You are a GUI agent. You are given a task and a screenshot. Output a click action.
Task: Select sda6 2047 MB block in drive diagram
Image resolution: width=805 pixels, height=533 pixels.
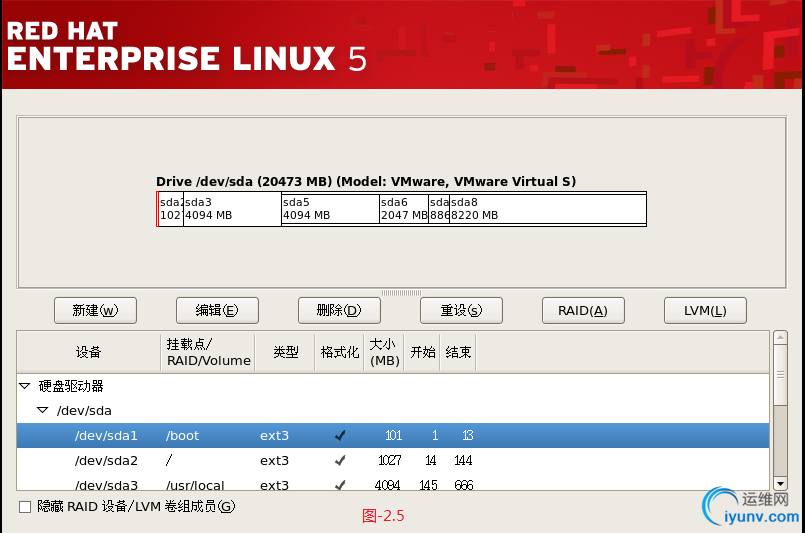pyautogui.click(x=404, y=209)
